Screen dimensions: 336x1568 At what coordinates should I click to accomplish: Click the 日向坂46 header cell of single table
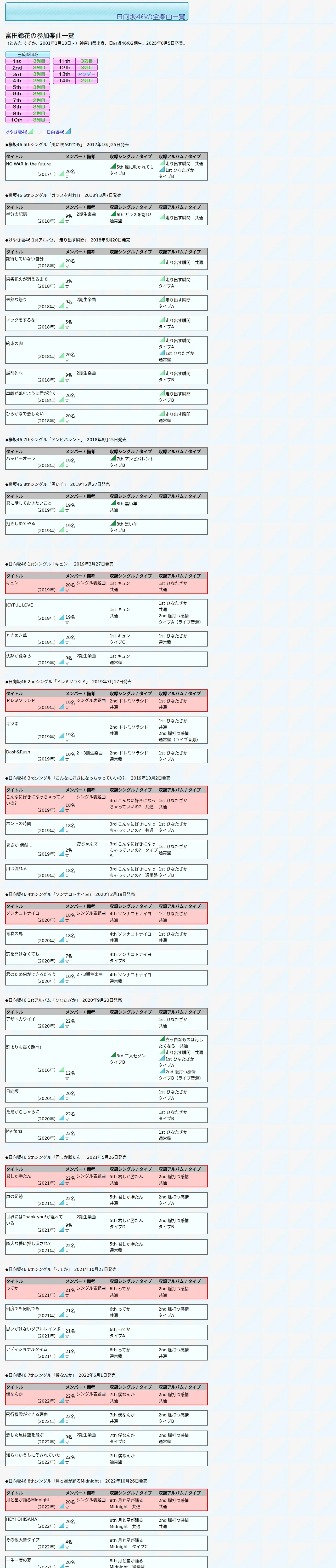(27, 55)
